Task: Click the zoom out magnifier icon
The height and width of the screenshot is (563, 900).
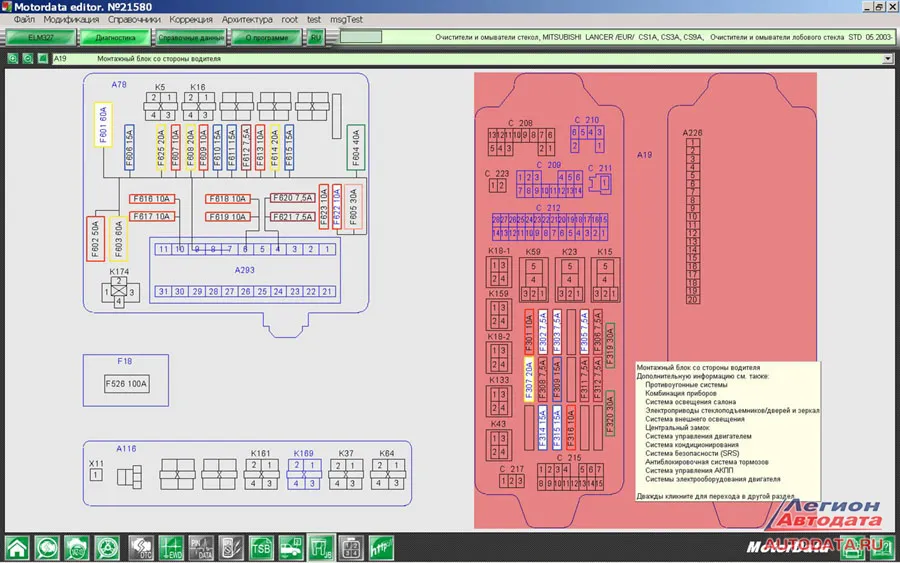Action: click(28, 59)
